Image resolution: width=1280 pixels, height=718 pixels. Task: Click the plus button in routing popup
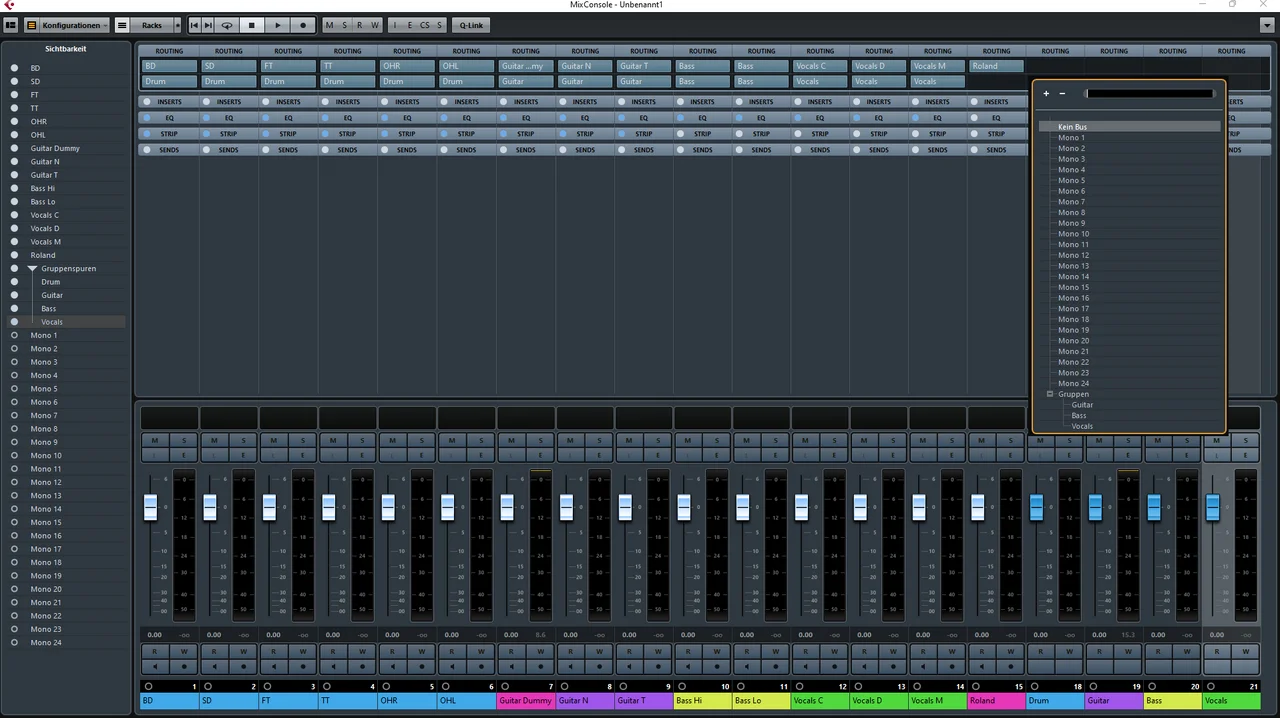pyautogui.click(x=1046, y=94)
